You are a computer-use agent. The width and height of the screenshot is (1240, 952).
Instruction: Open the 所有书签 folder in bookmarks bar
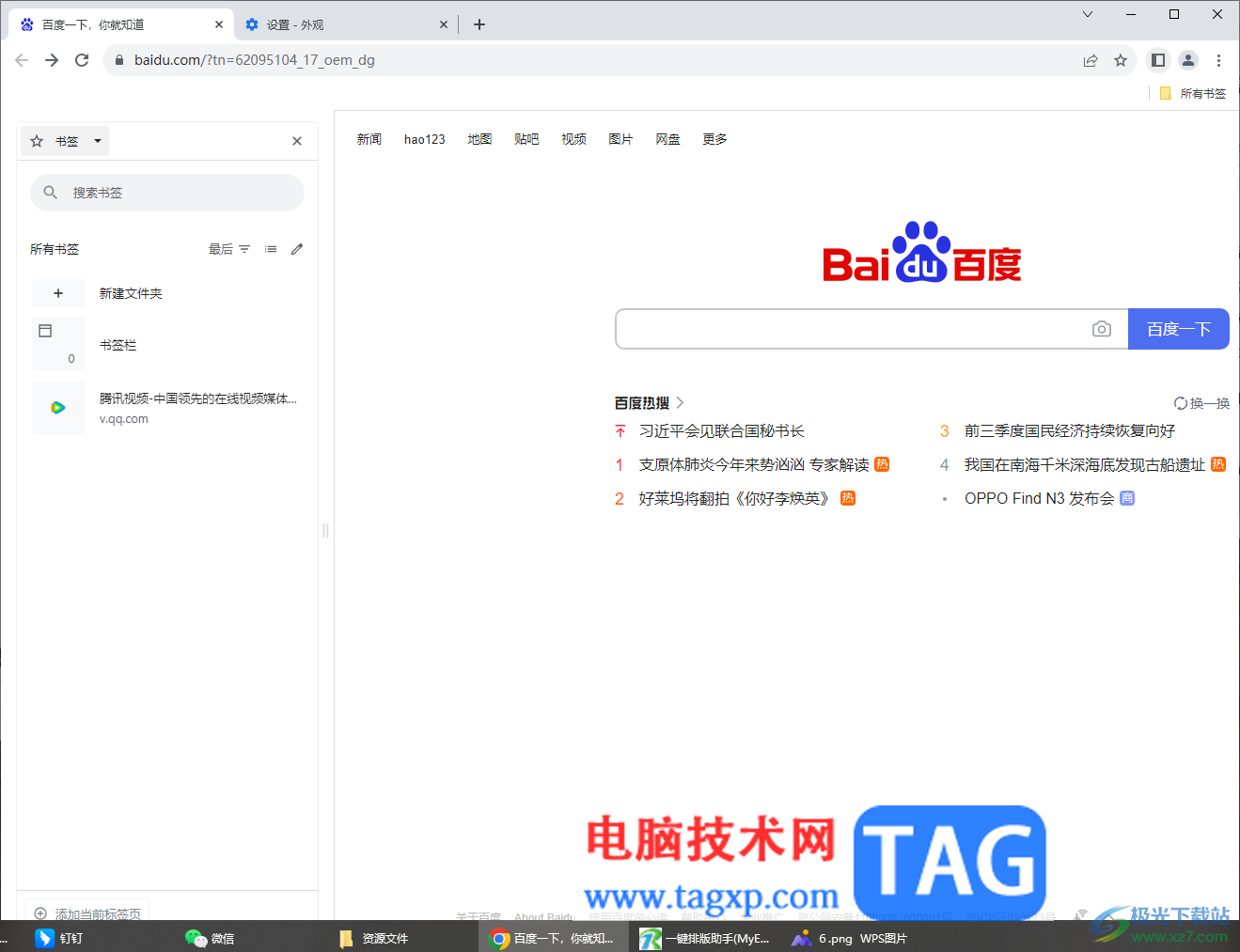[1193, 94]
